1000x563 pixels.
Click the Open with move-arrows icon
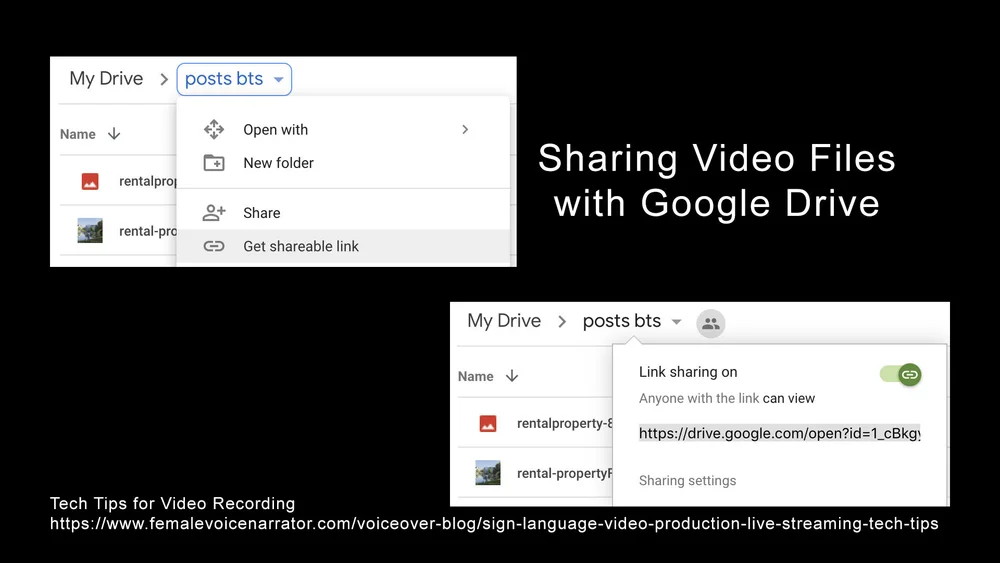214,129
